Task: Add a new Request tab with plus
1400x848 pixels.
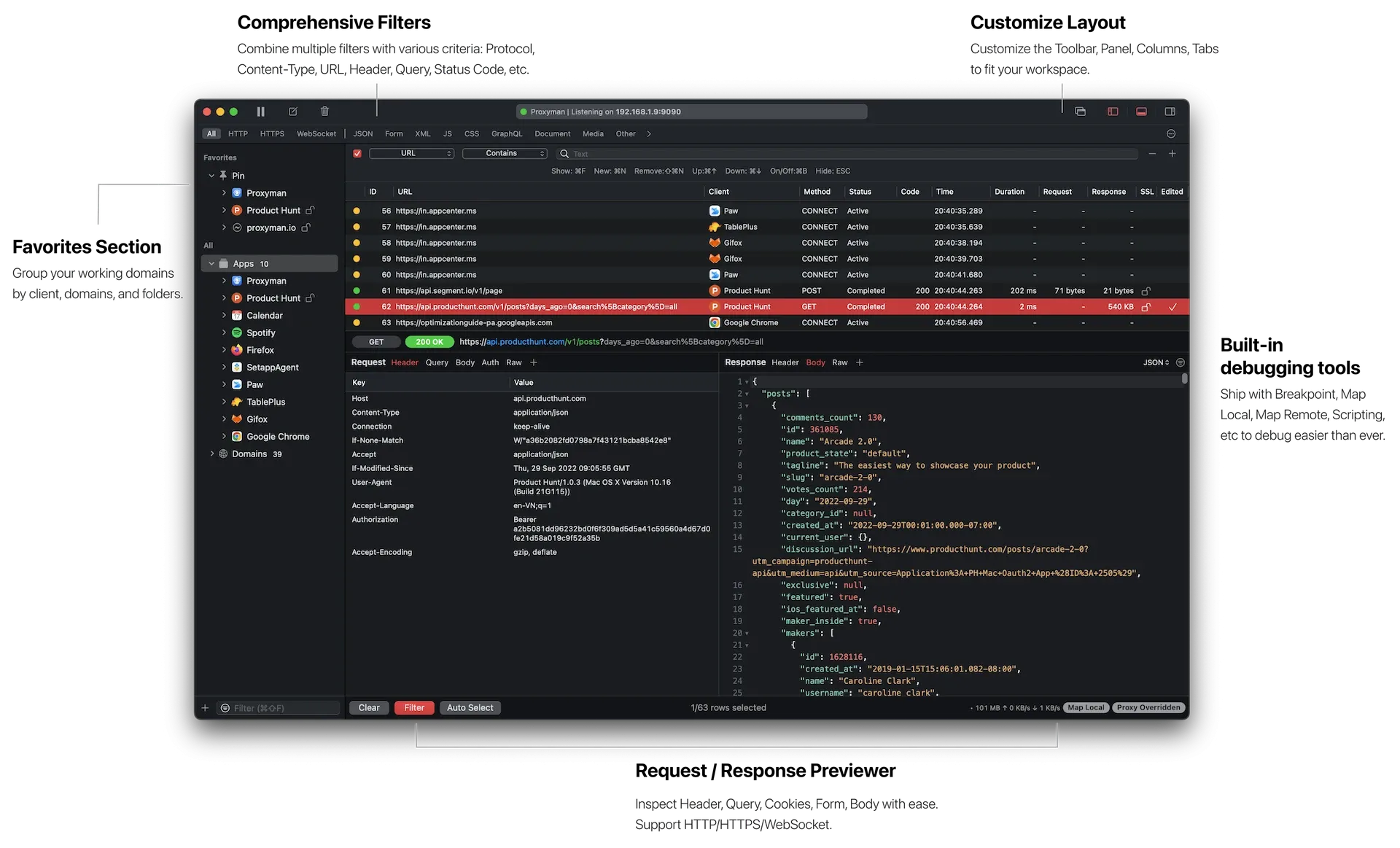Action: tap(534, 362)
